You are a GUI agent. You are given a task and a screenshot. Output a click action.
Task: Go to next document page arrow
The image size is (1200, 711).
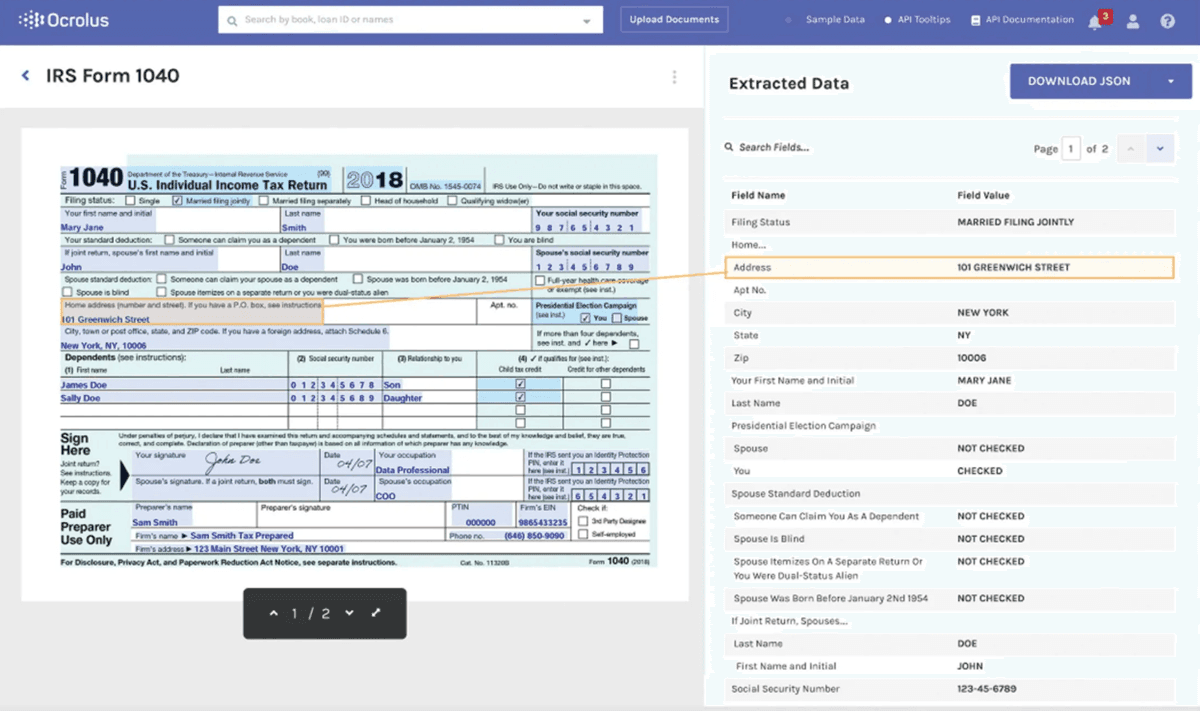(349, 613)
